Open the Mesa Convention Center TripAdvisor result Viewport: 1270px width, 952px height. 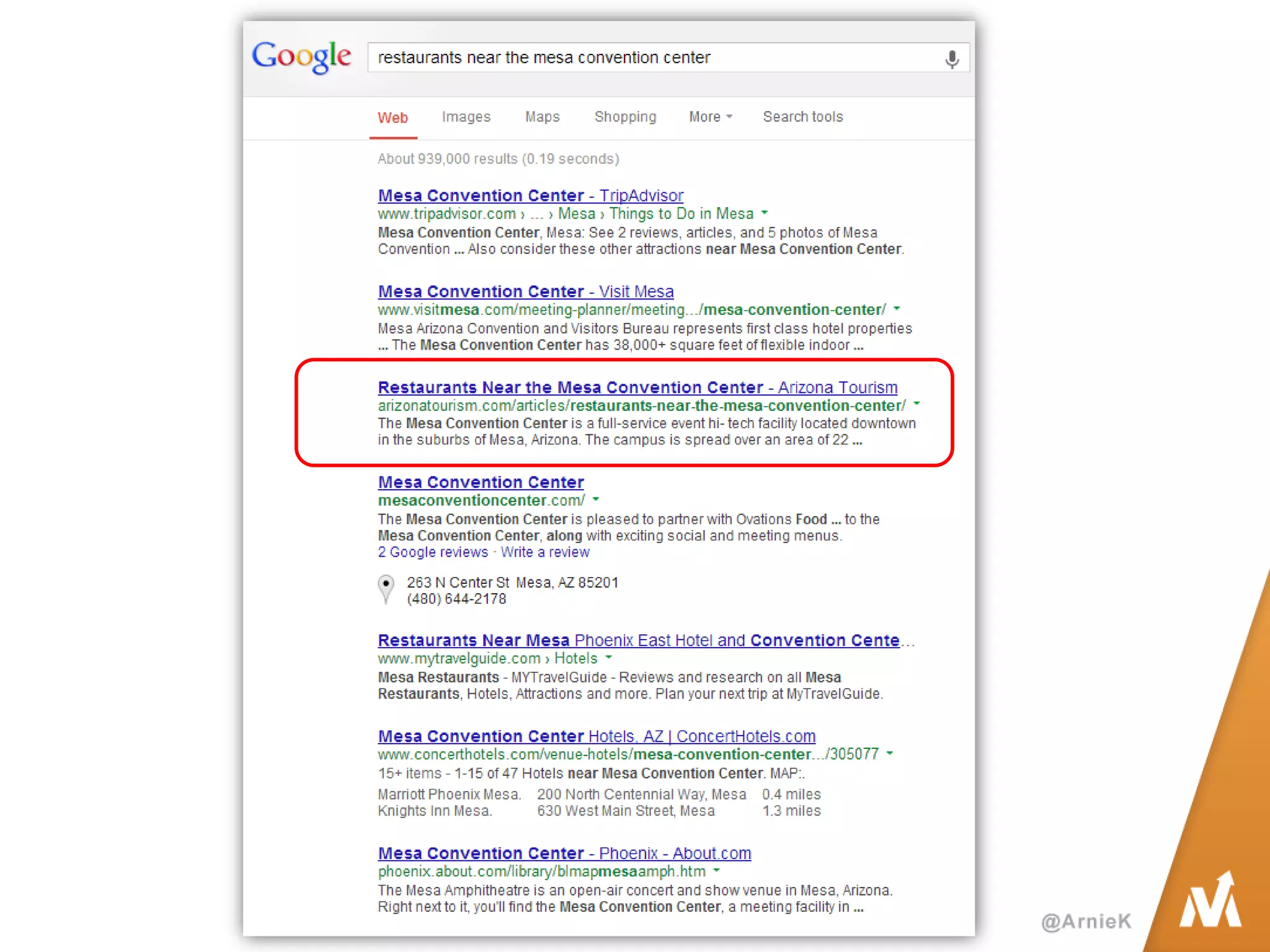coord(530,196)
